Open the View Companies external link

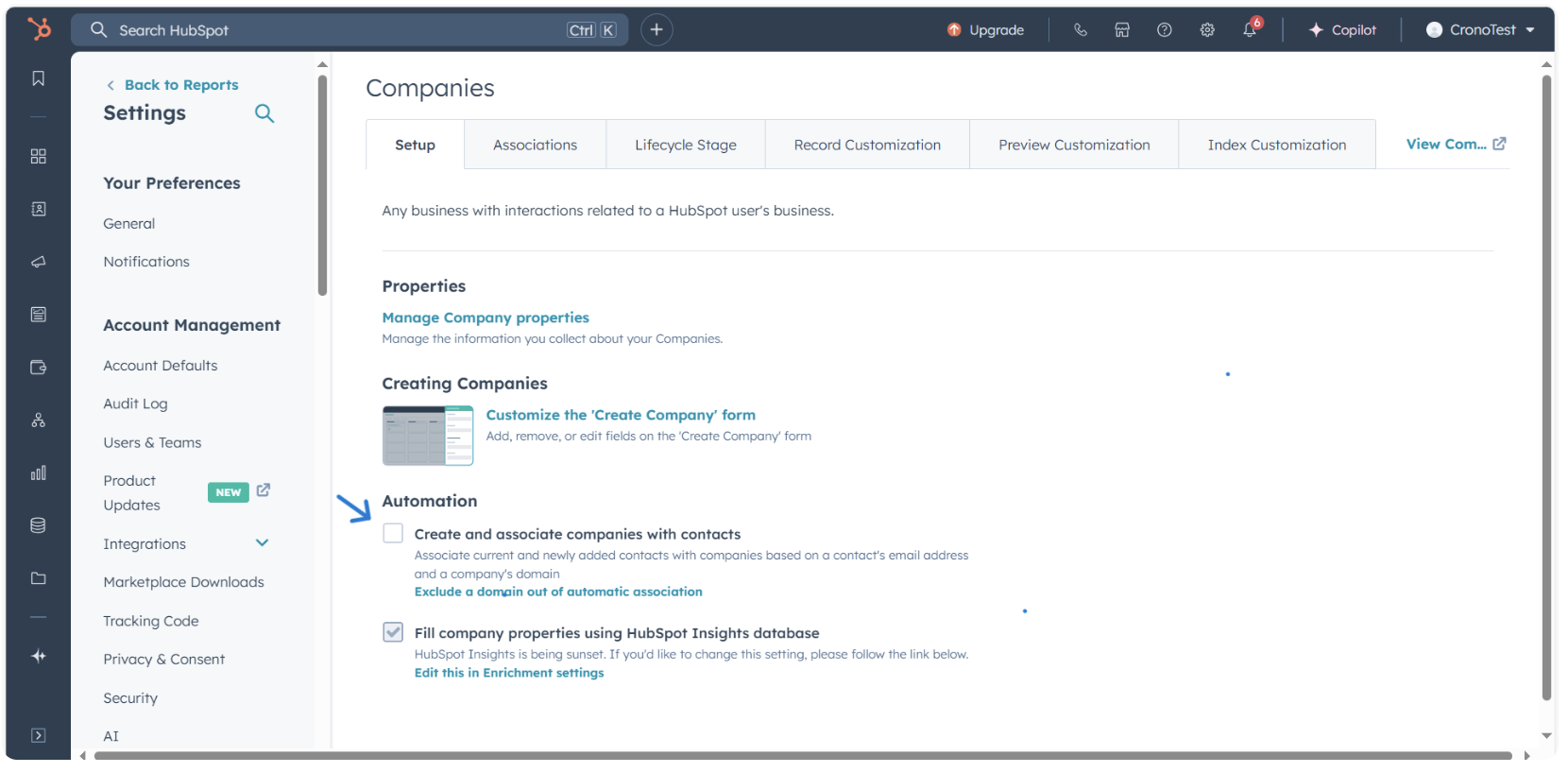click(x=1456, y=145)
